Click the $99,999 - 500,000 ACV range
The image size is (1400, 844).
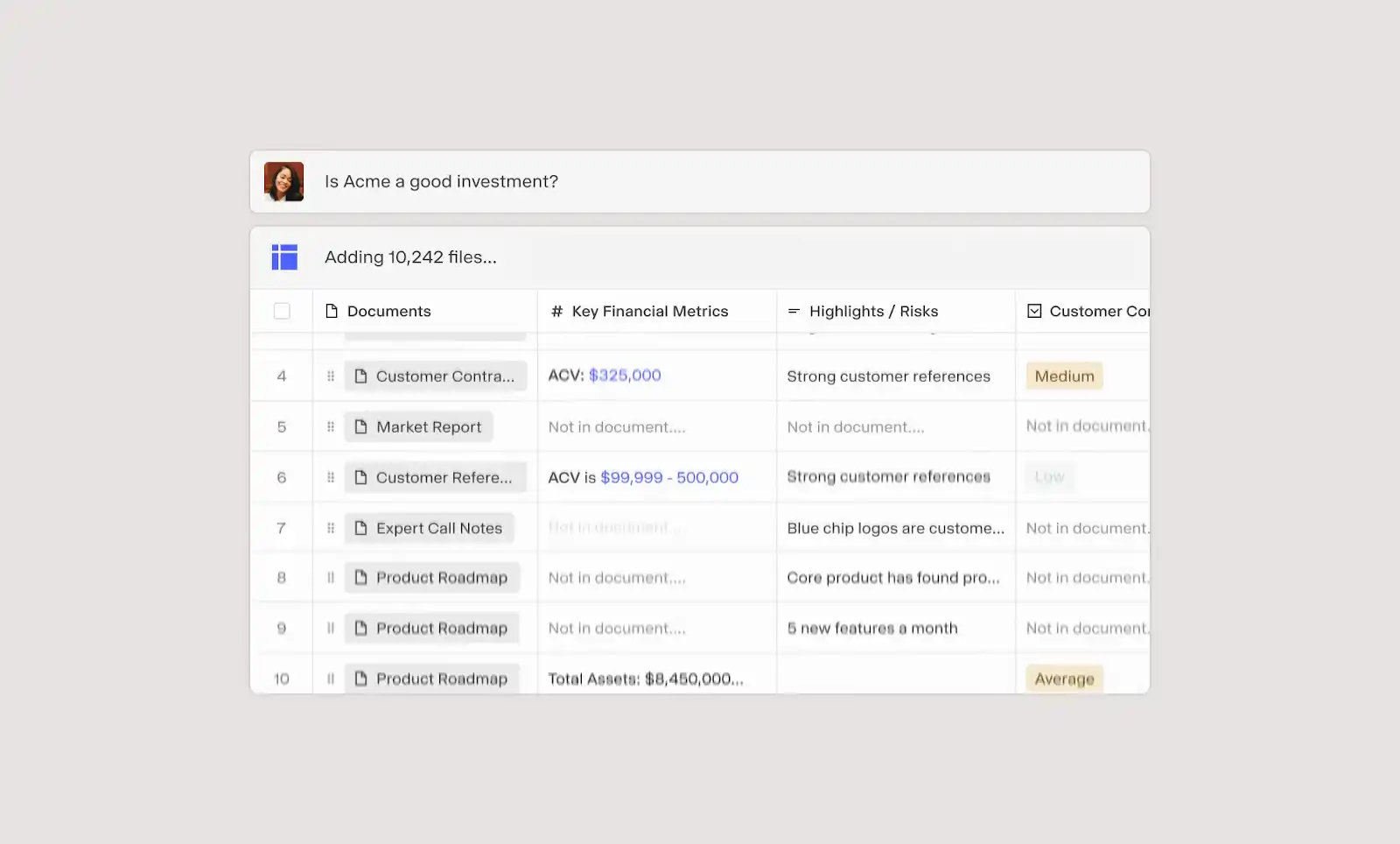(668, 477)
